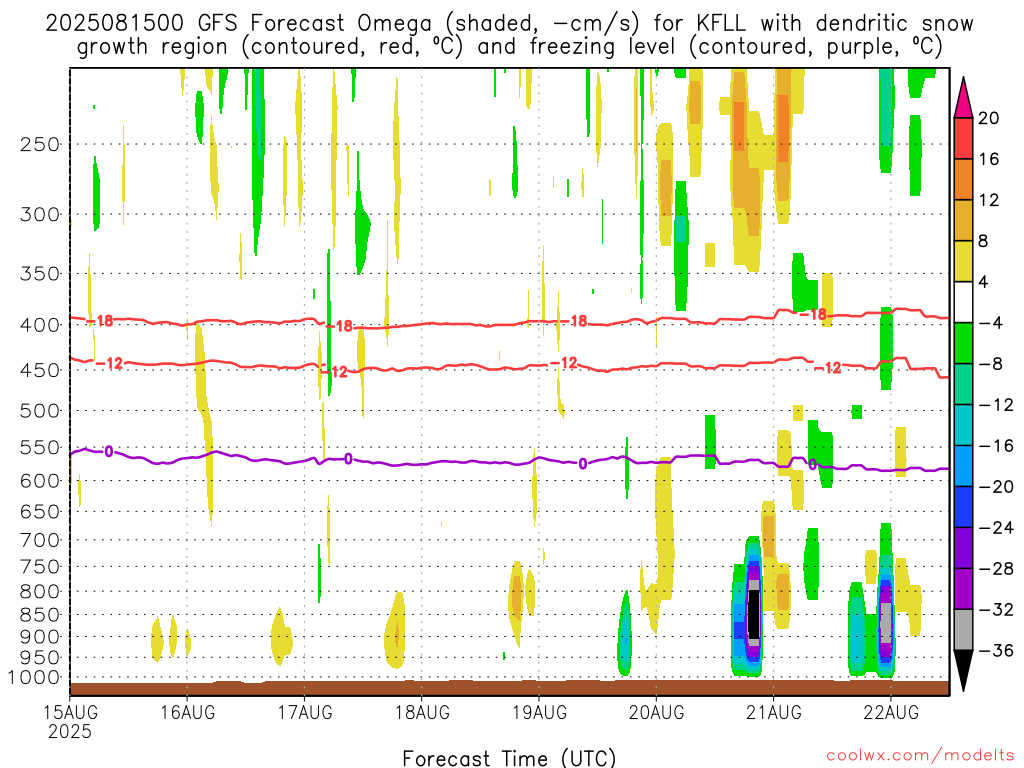The width and height of the screenshot is (1024, 768).
Task: Click the black omega core before 21AUG
Action: pyautogui.click(x=754, y=614)
